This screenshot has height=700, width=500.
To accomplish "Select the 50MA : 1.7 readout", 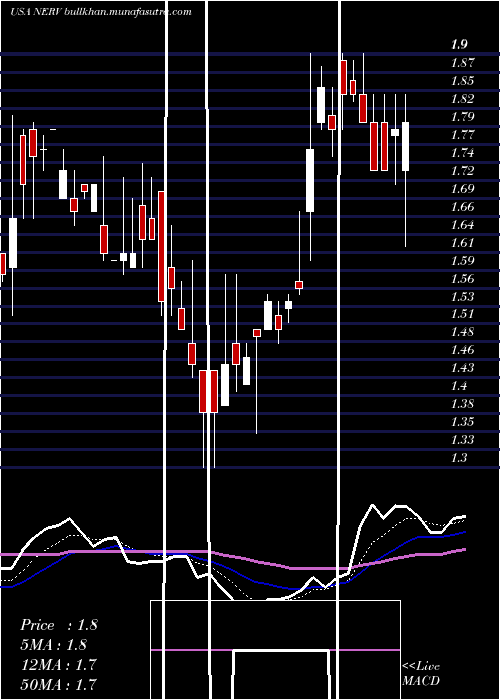I will coord(59,684).
